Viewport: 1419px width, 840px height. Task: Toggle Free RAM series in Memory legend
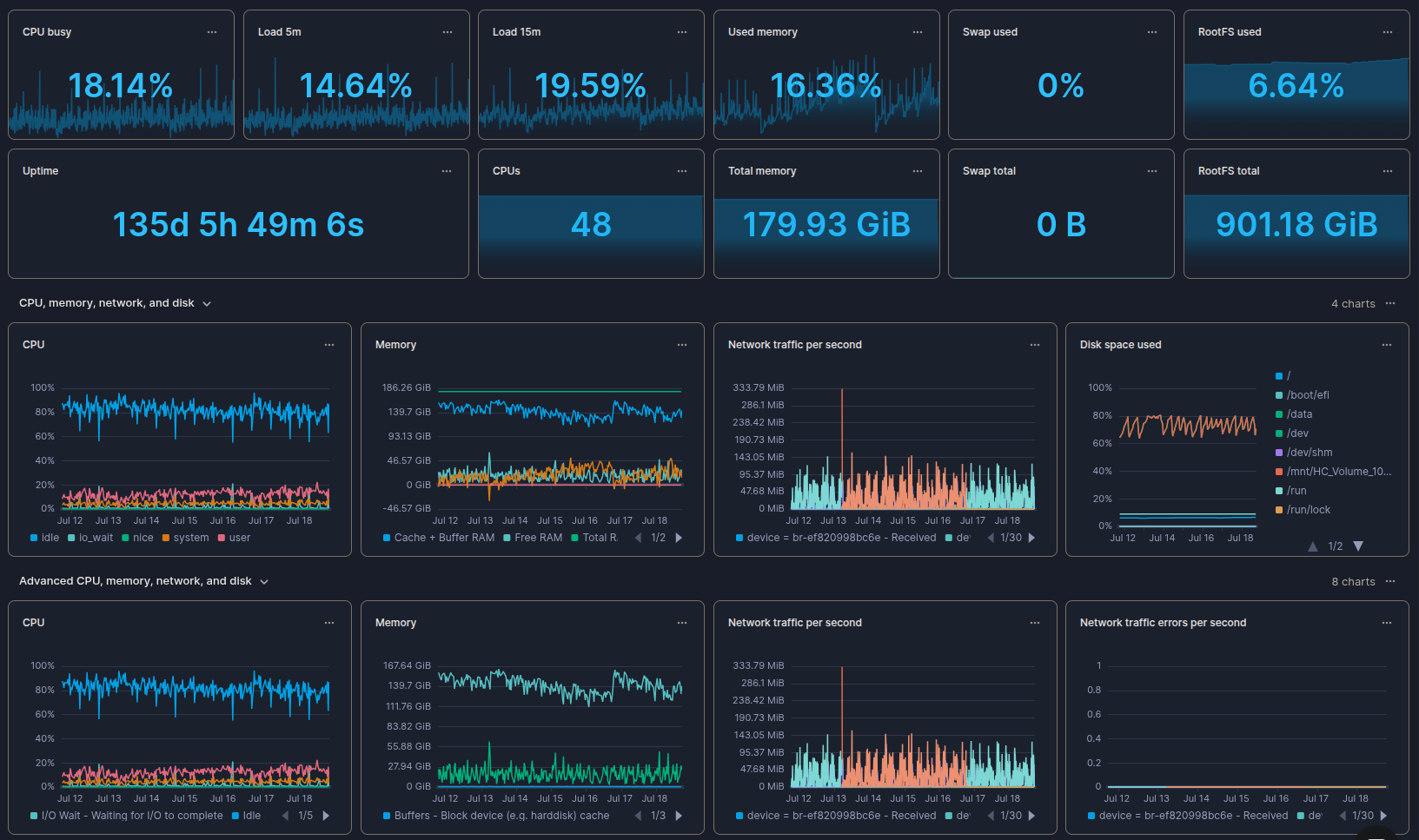(x=537, y=538)
